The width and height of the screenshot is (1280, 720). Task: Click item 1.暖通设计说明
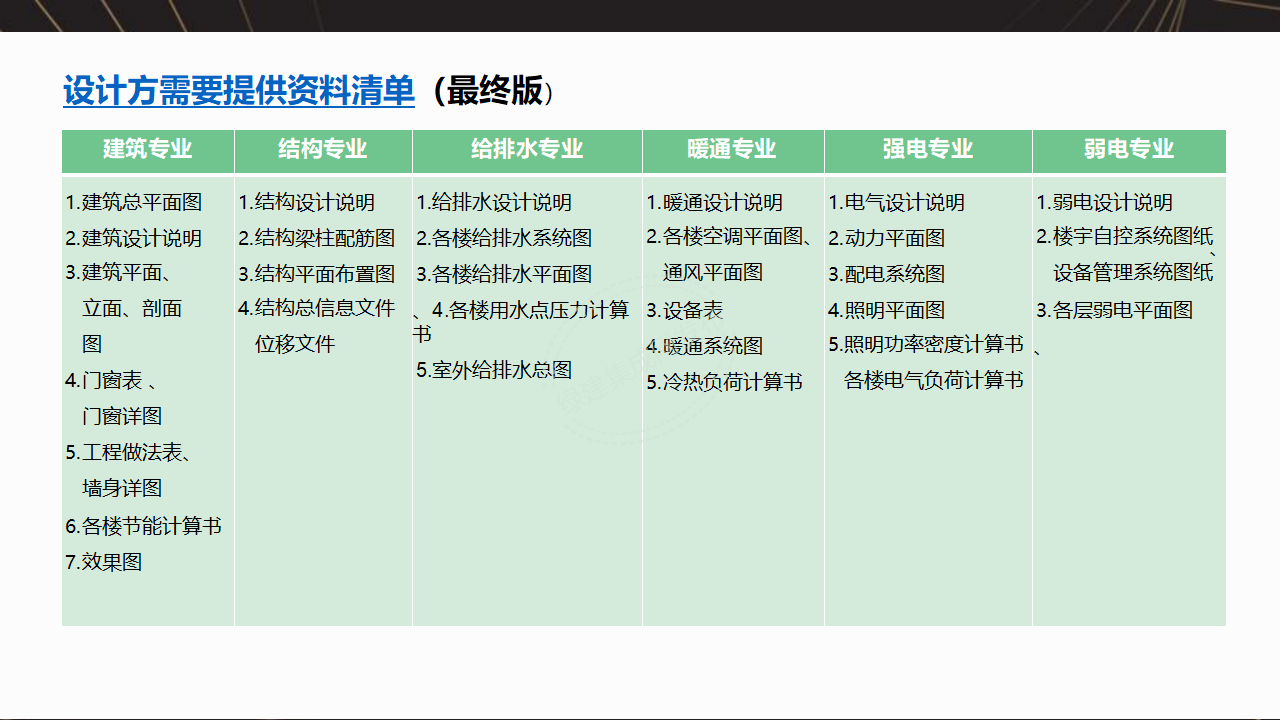715,202
